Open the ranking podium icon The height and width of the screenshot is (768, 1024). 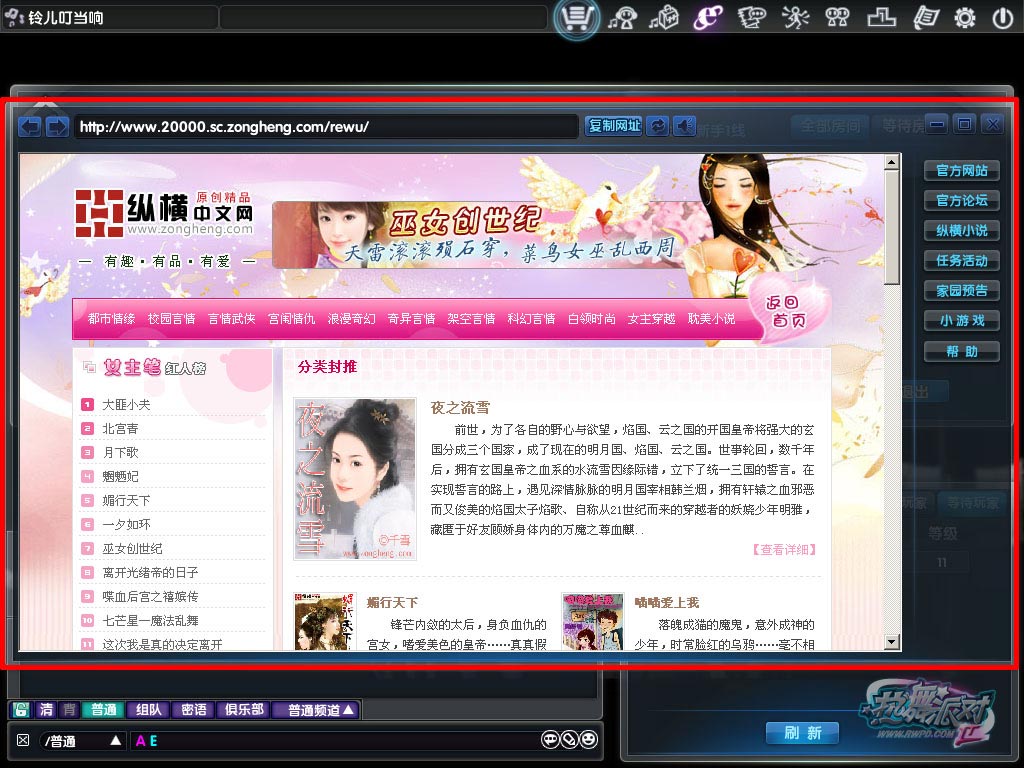click(881, 18)
